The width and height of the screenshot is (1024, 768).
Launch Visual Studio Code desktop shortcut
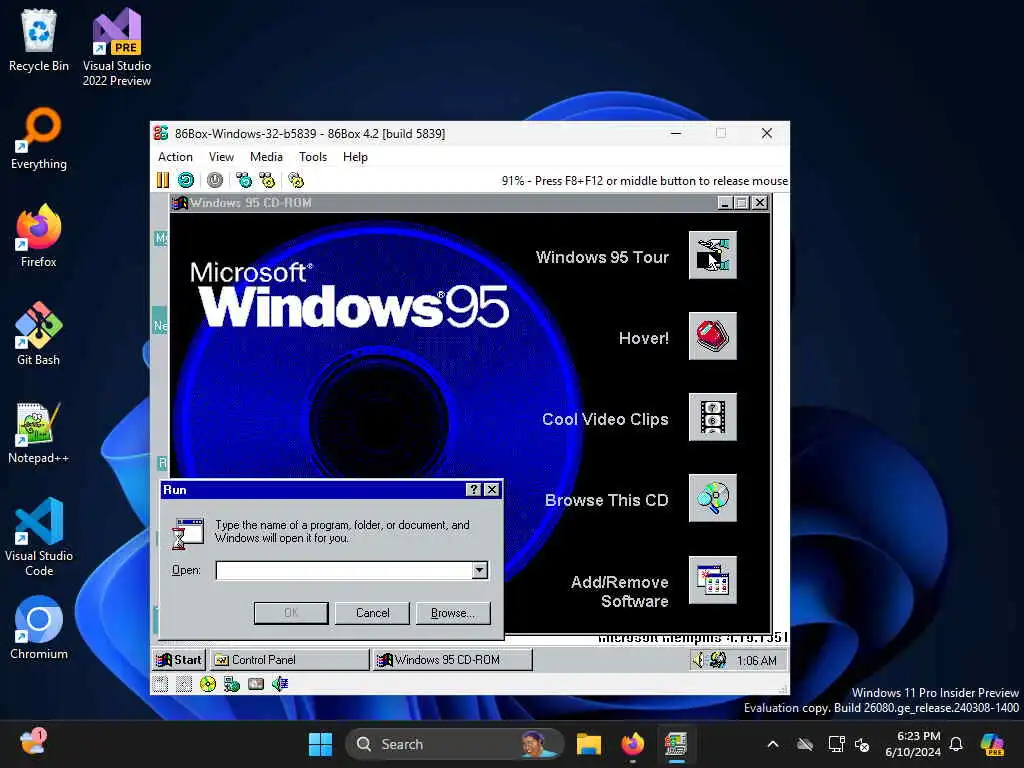[x=39, y=537]
